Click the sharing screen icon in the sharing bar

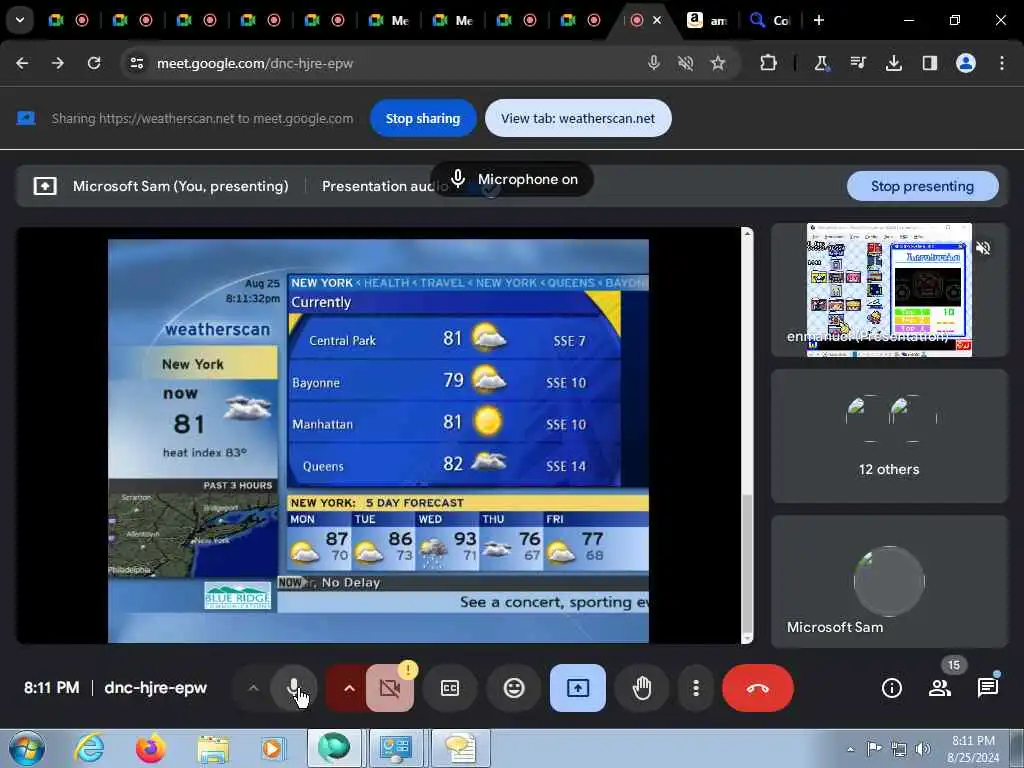(26, 118)
